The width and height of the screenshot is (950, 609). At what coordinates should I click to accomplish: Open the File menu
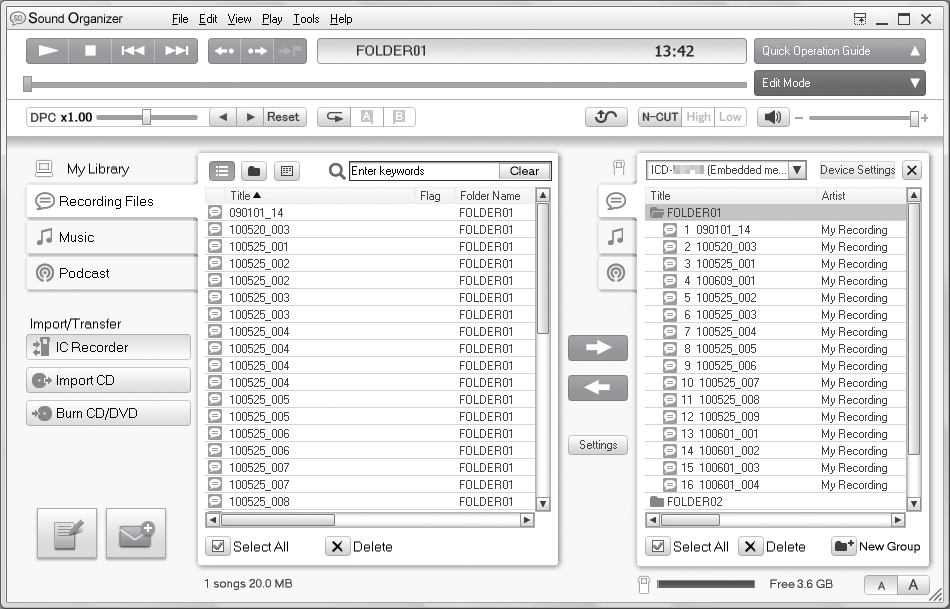pyautogui.click(x=180, y=19)
